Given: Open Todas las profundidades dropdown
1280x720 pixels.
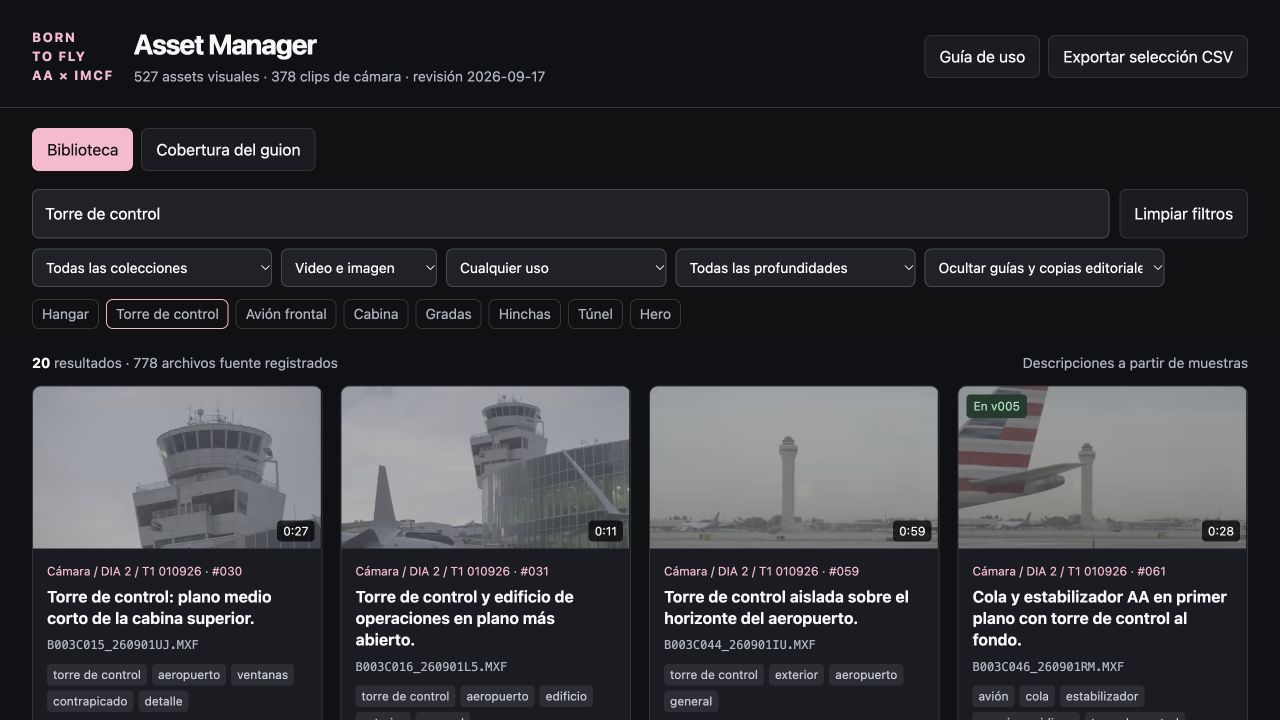Looking at the screenshot, I should 795,268.
